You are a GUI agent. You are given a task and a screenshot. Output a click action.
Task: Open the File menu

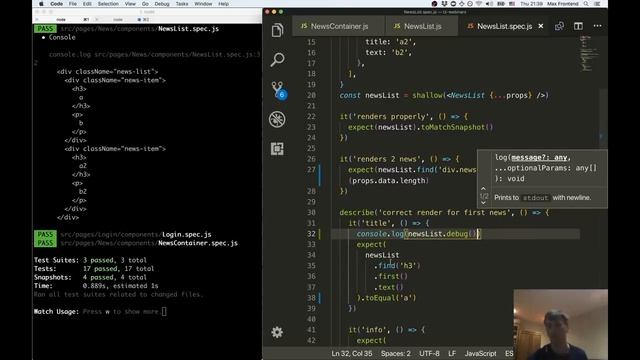73,4
